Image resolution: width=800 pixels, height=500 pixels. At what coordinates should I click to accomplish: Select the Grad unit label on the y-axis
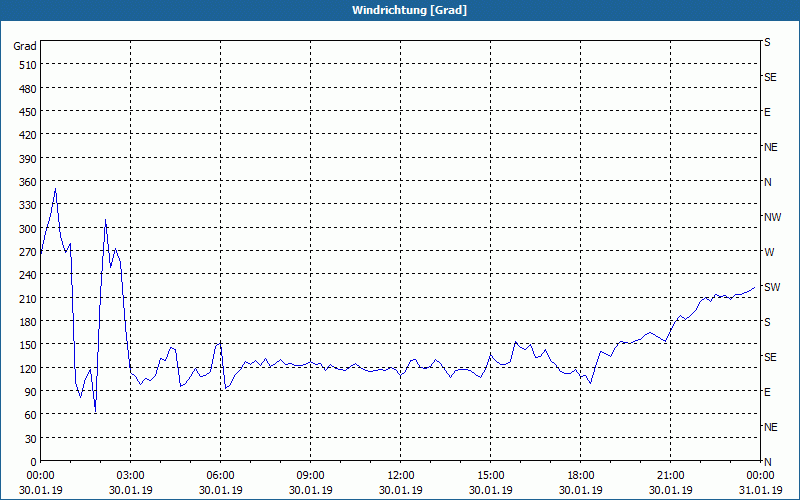[x=25, y=46]
